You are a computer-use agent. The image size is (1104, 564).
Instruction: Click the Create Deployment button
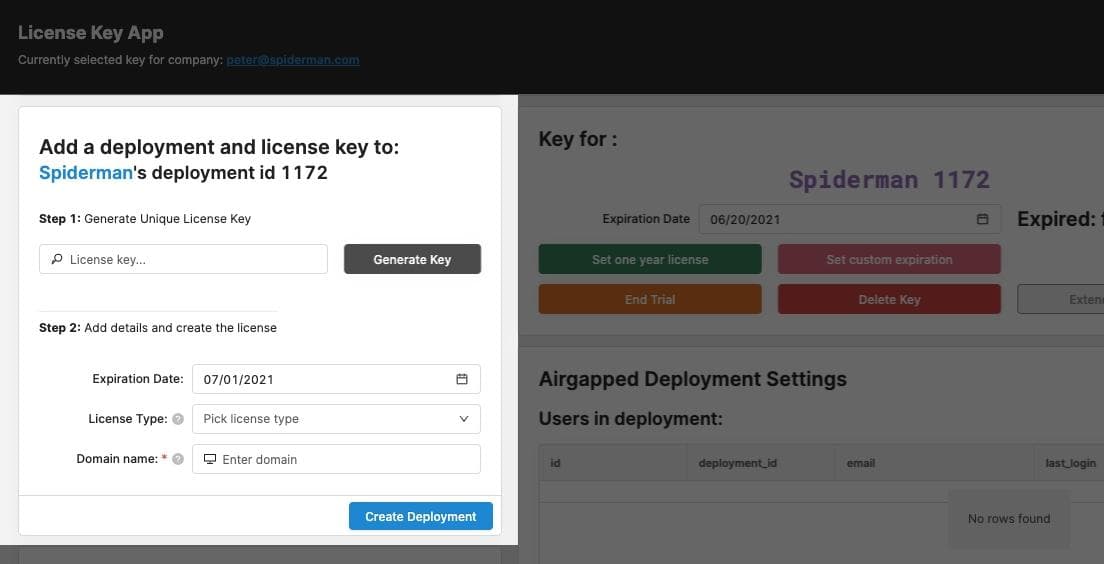420,516
